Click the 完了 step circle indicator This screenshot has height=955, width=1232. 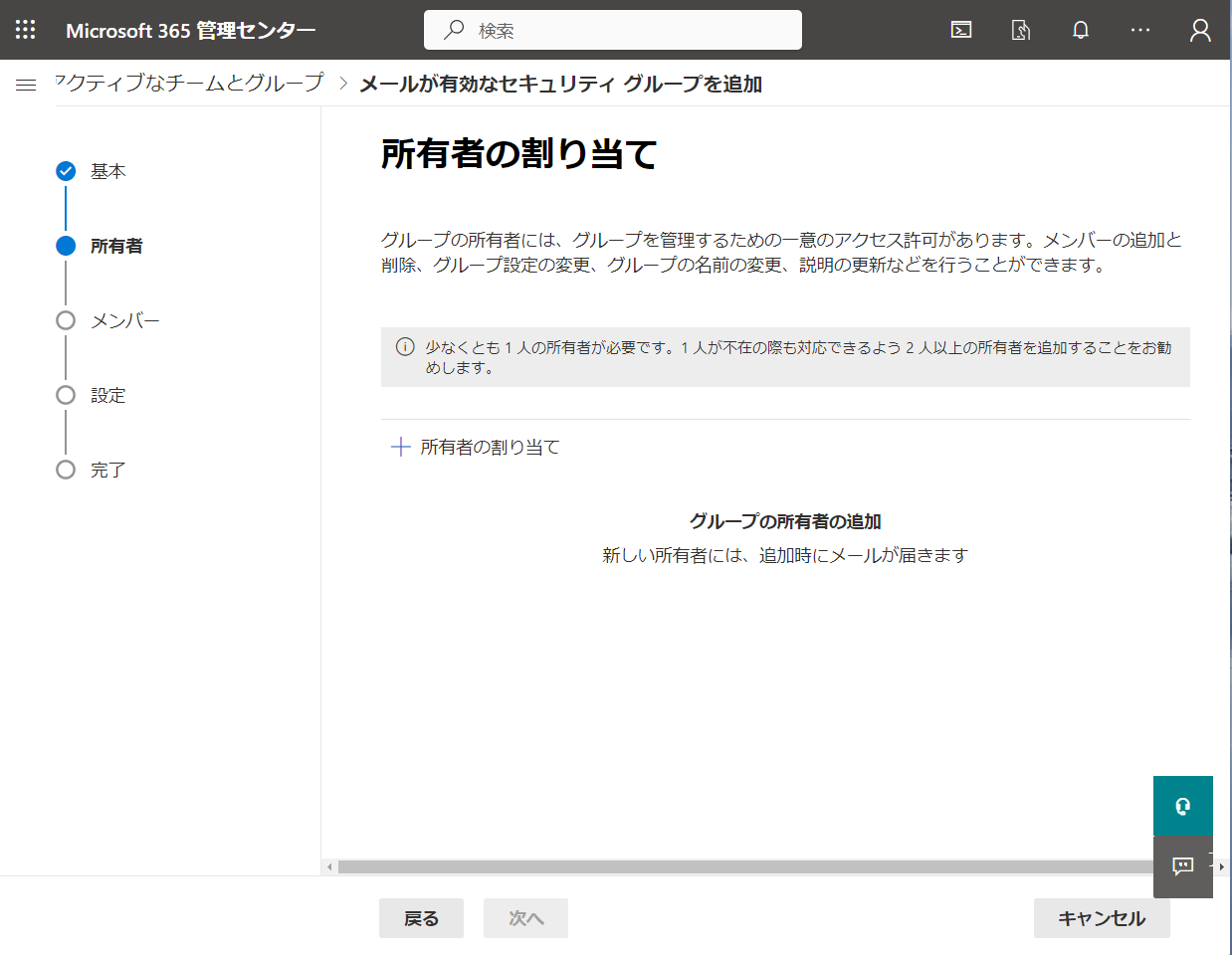point(66,470)
